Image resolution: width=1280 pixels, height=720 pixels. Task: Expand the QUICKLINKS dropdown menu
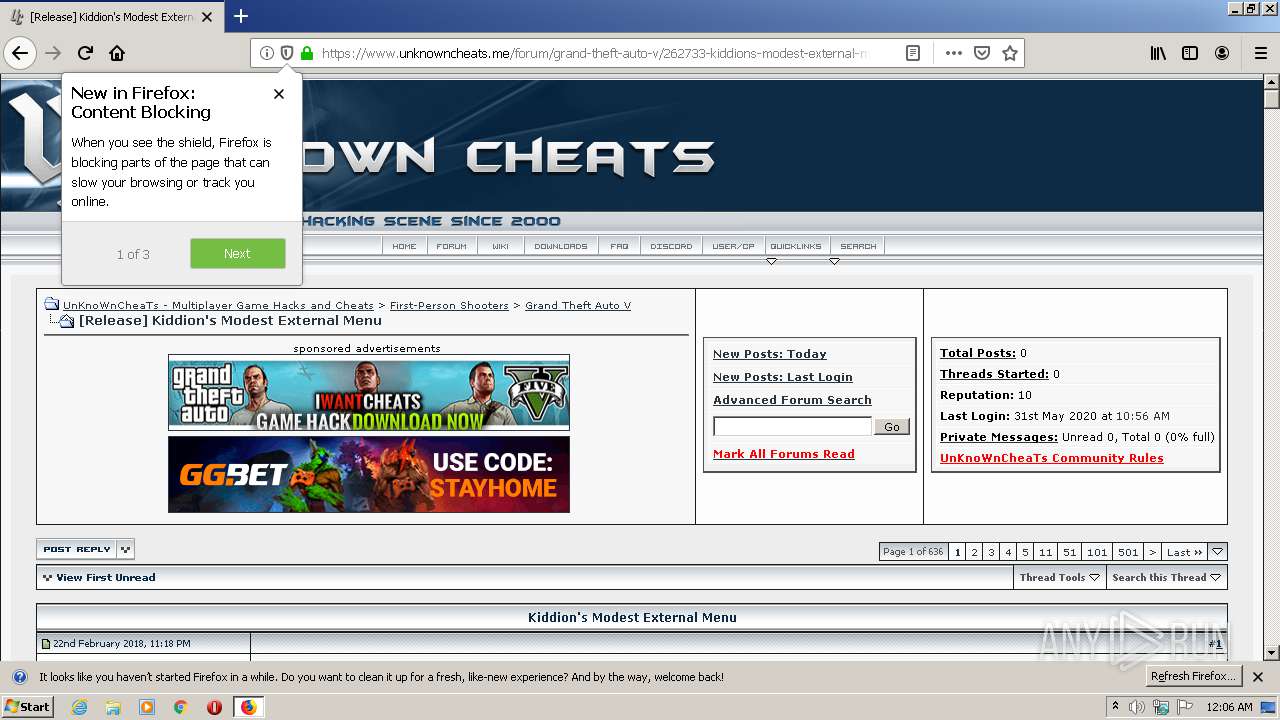(x=796, y=246)
